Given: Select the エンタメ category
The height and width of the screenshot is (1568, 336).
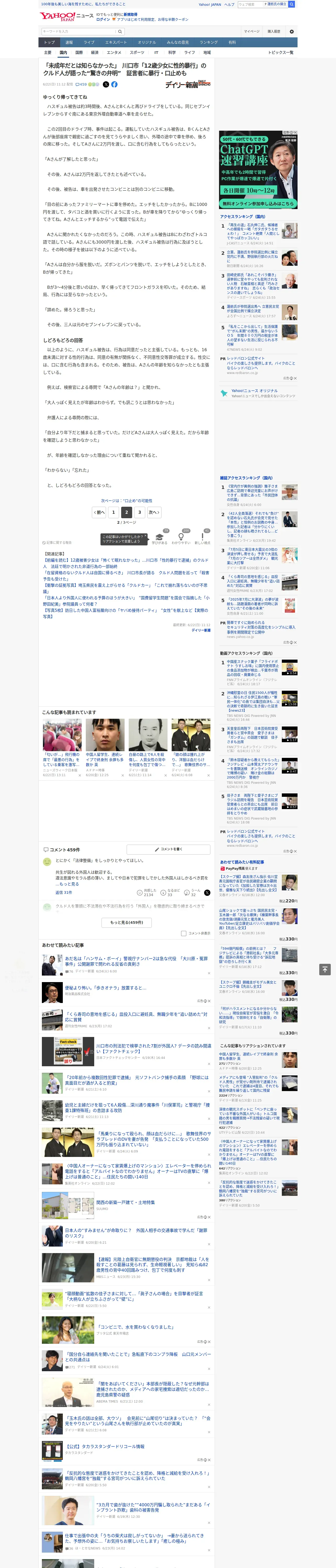Looking at the screenshot, I should click(x=114, y=52).
